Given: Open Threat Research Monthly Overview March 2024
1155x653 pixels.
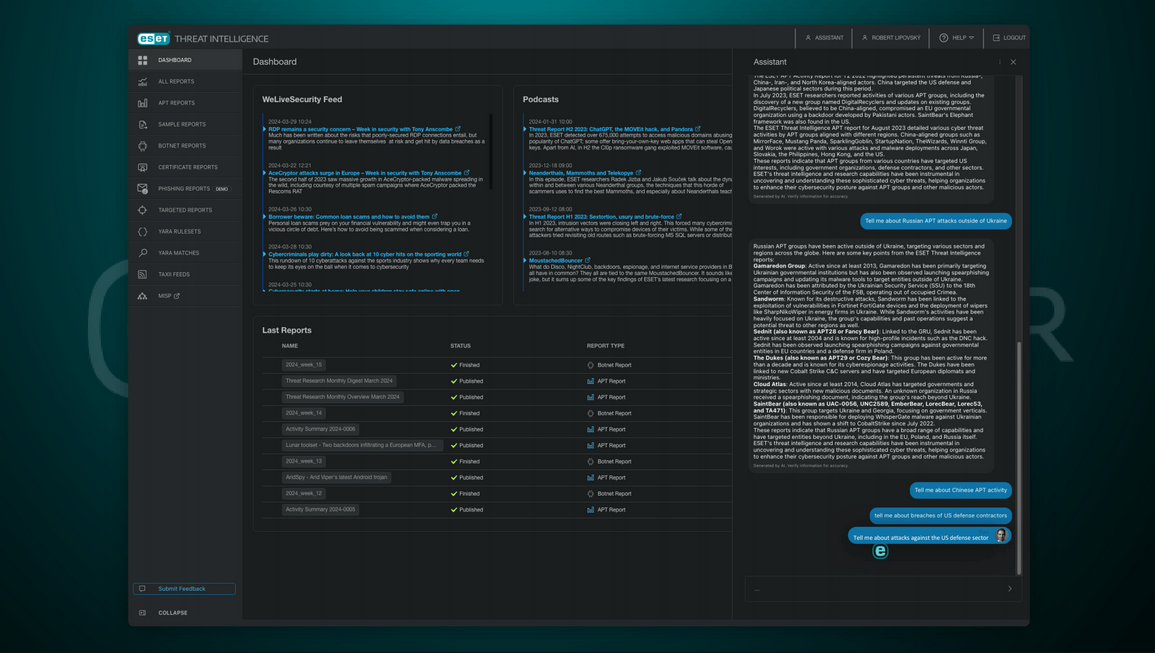Looking at the screenshot, I should [343, 397].
